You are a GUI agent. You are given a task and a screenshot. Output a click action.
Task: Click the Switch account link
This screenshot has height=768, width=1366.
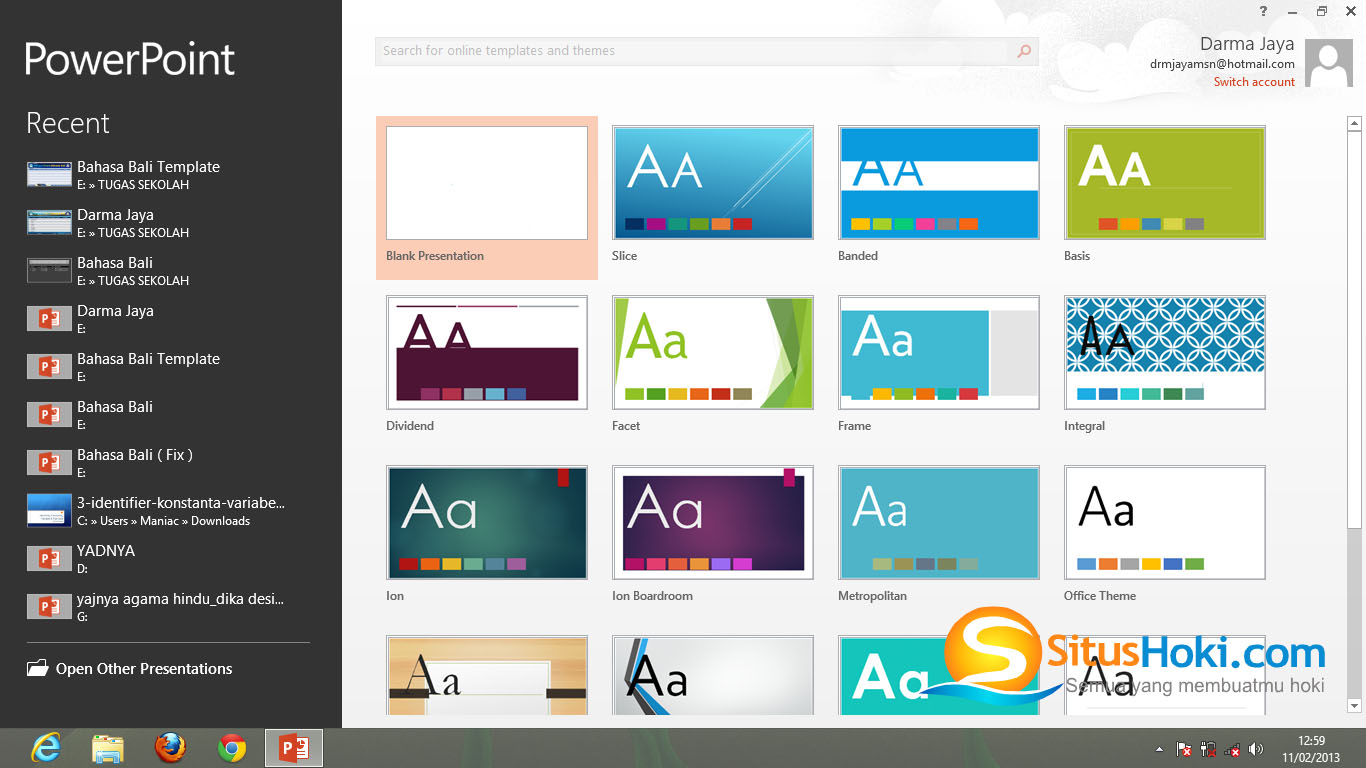pyautogui.click(x=1254, y=82)
